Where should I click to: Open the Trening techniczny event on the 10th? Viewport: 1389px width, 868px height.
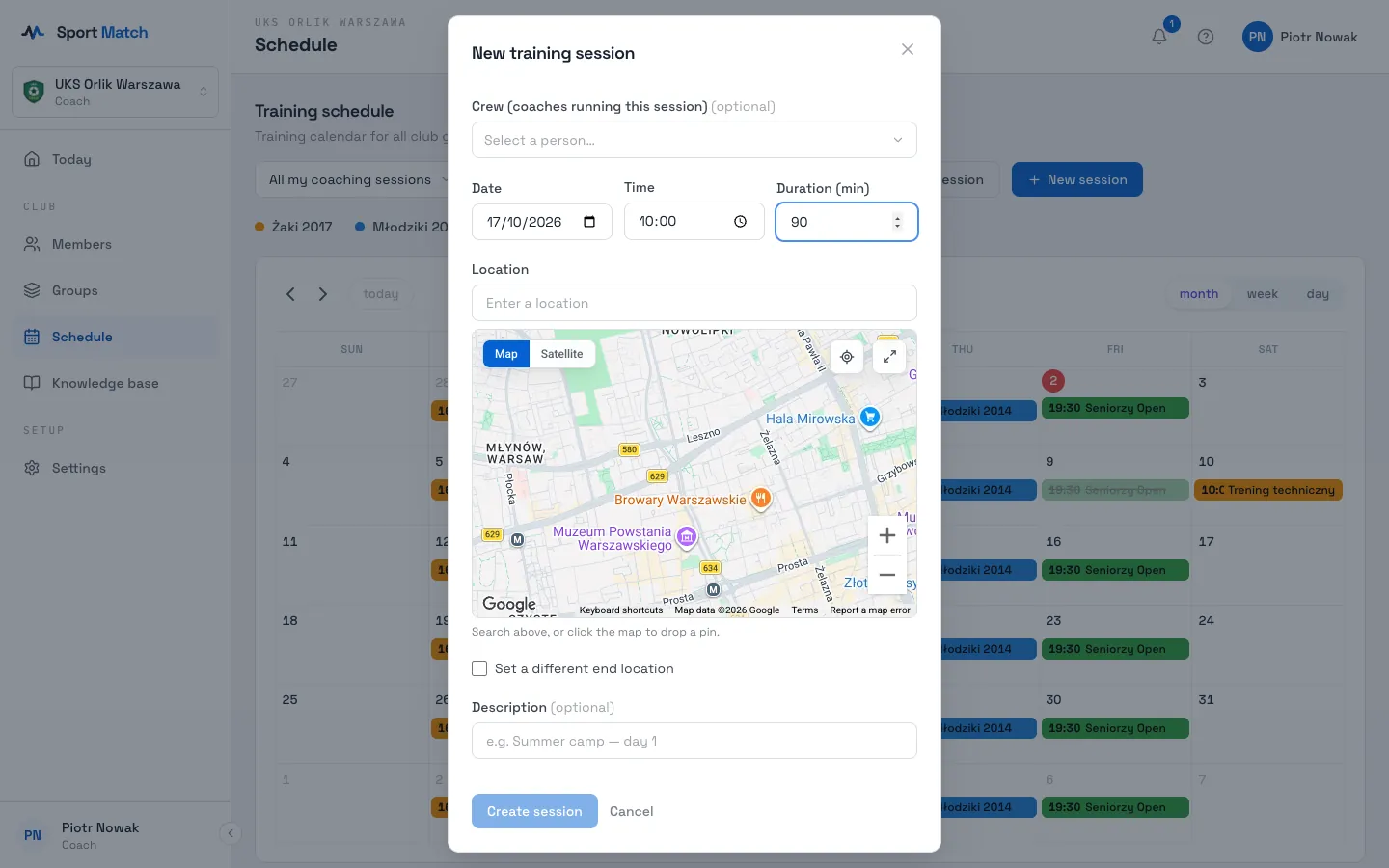(1268, 490)
